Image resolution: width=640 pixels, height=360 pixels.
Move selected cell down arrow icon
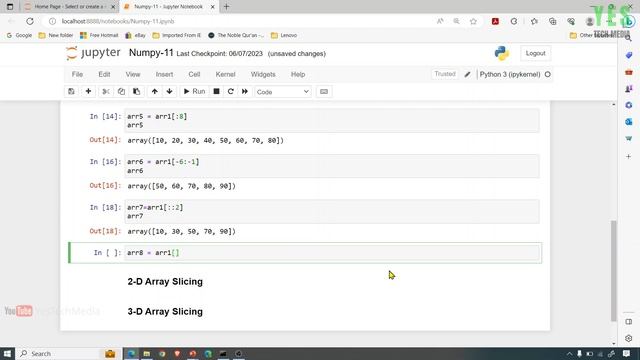coord(169,91)
